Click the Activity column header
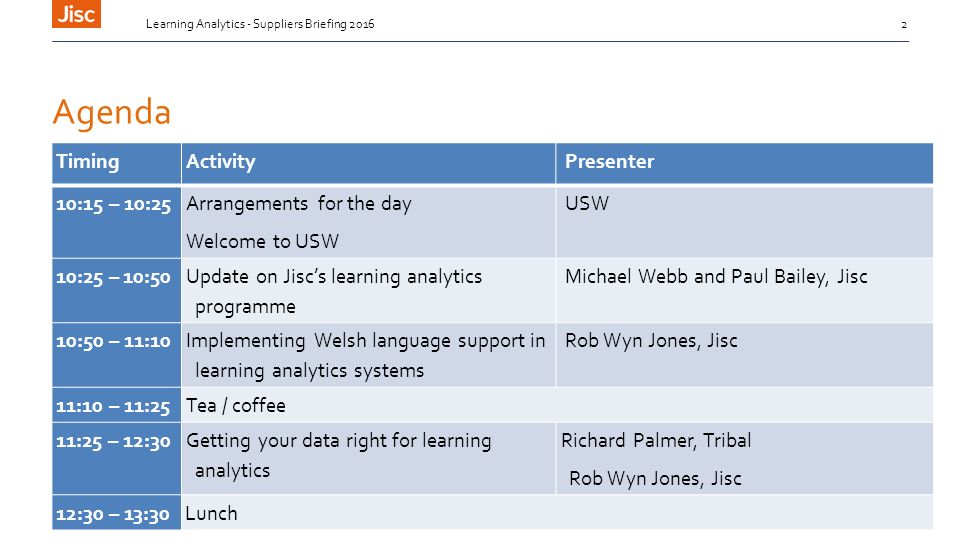 368,163
